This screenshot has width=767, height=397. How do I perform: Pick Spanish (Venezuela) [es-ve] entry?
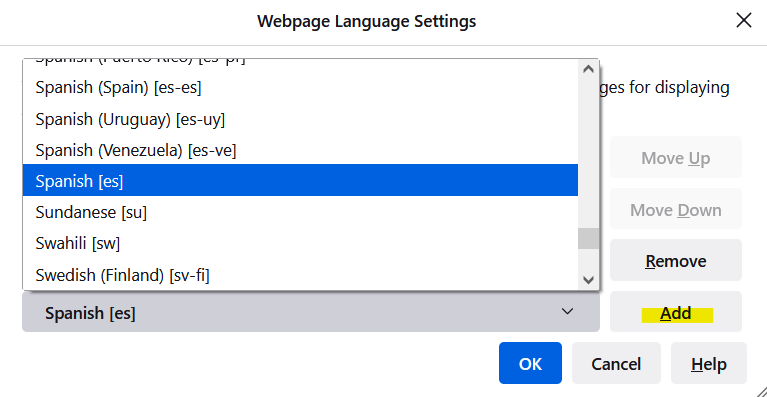click(300, 150)
